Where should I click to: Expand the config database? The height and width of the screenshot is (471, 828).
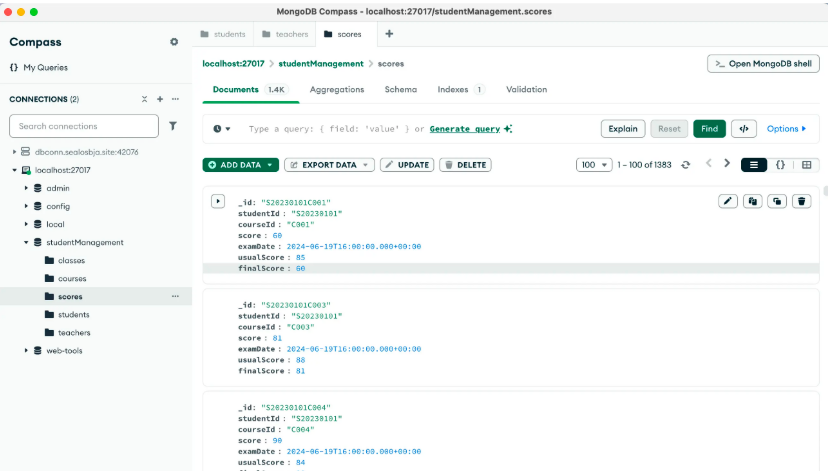pos(26,206)
